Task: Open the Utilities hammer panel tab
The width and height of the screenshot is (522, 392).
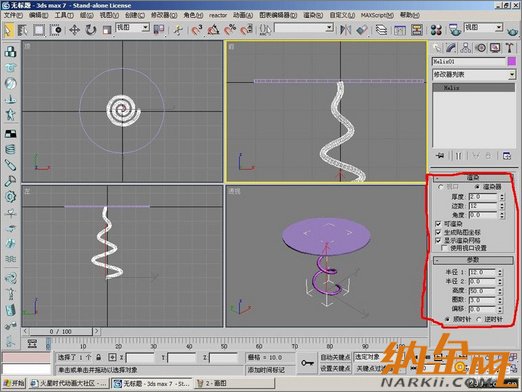Action: [x=509, y=48]
